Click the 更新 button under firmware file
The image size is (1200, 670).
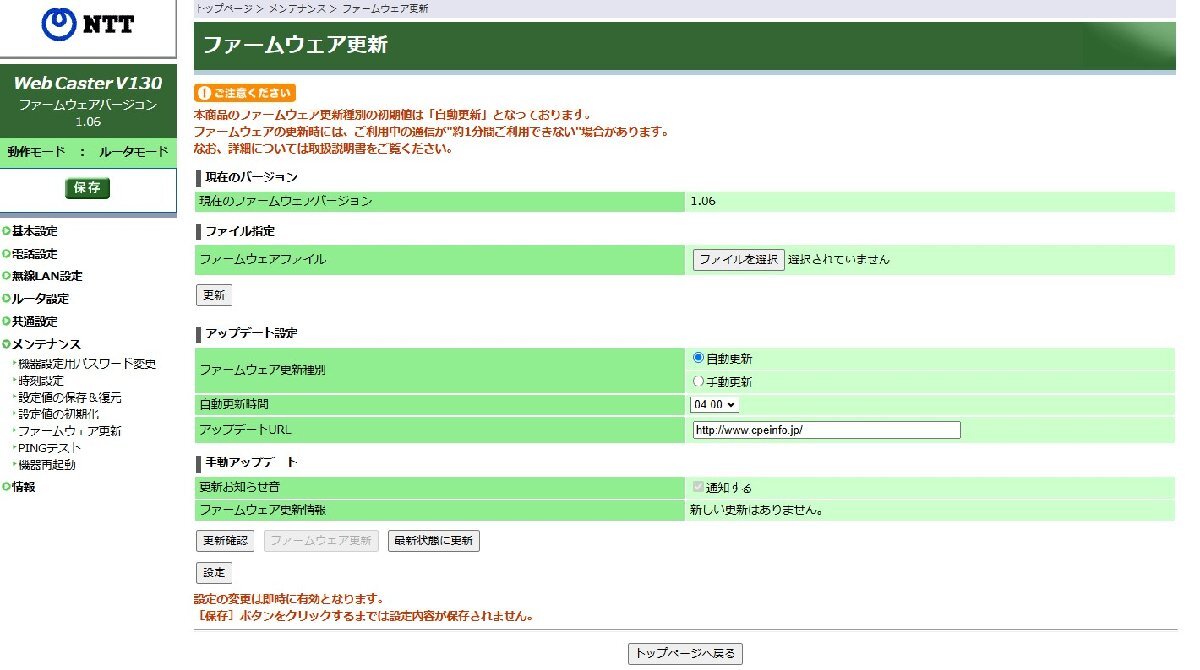pyautogui.click(x=213, y=296)
